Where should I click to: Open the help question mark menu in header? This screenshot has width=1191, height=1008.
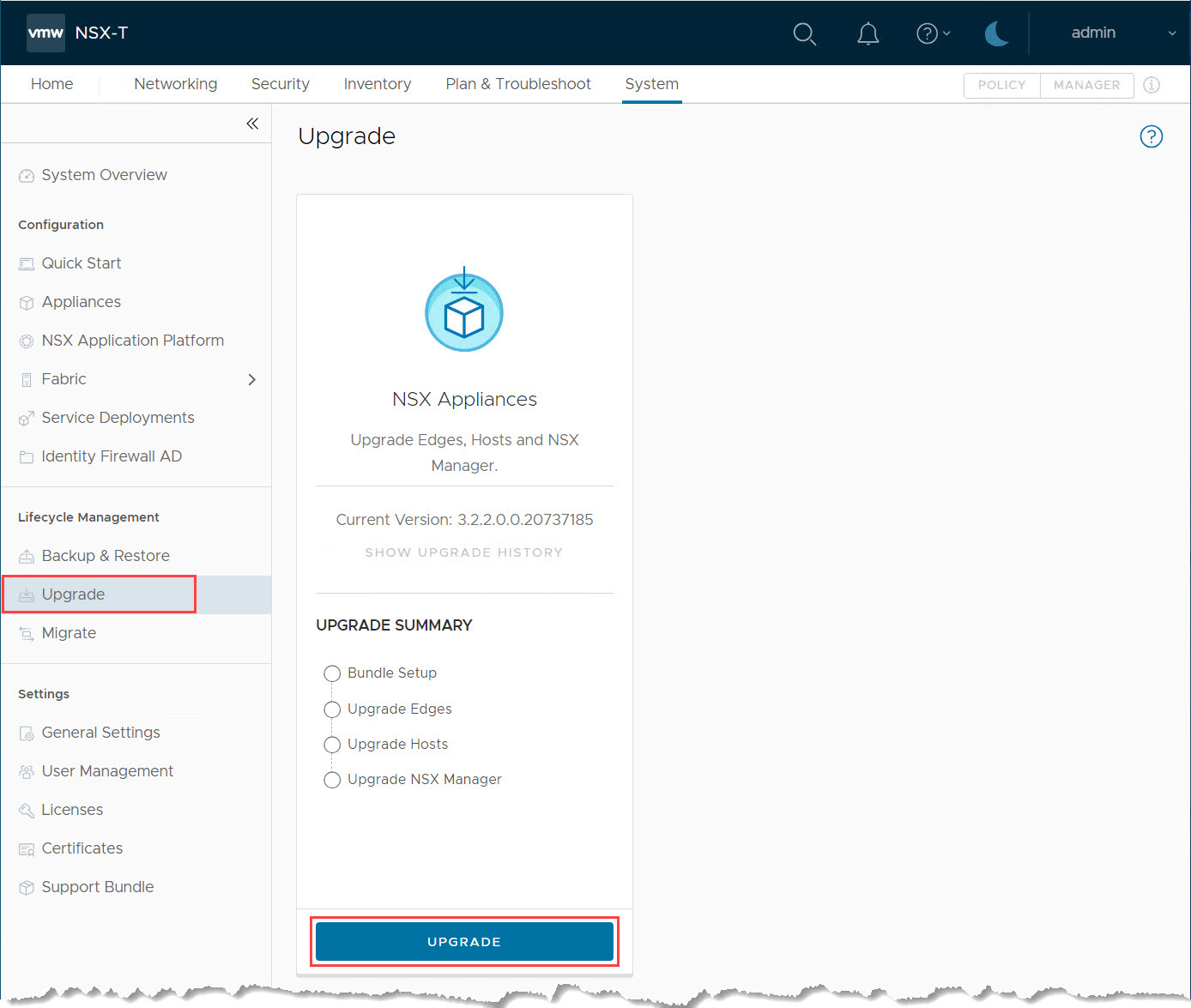(x=933, y=33)
